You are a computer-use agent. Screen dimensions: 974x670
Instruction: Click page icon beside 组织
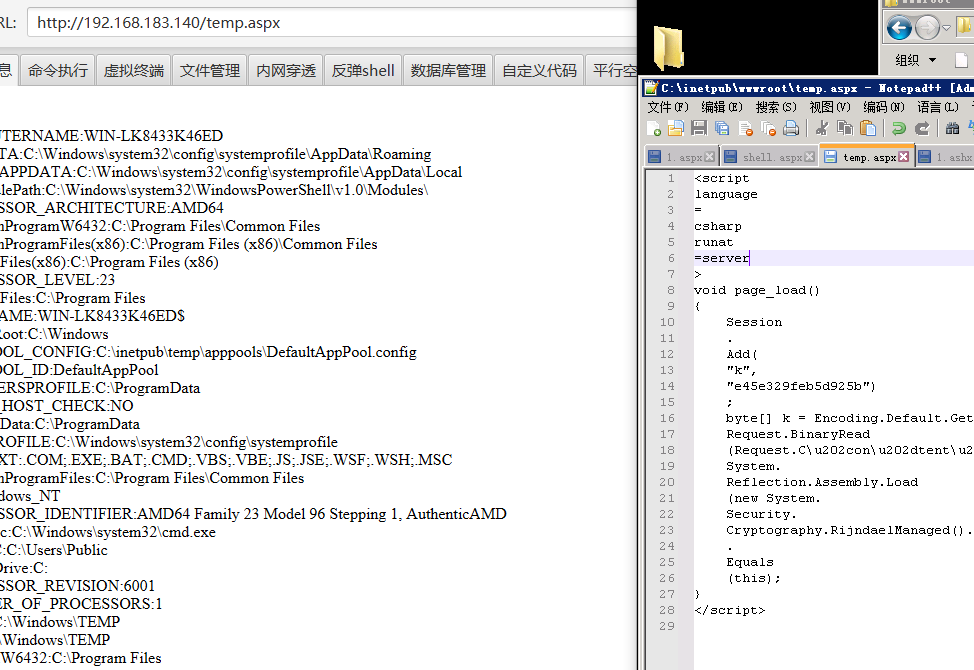(x=961, y=60)
